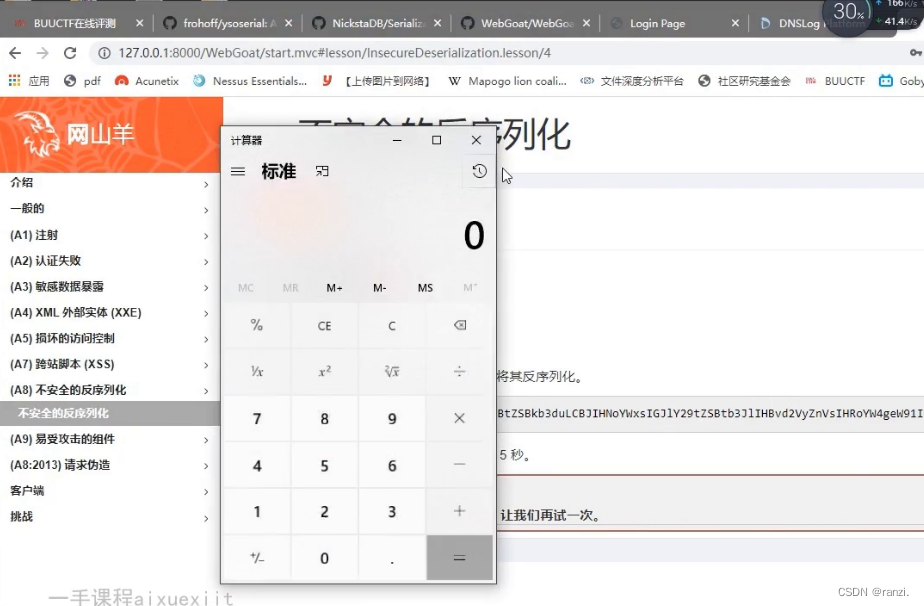Screen dimensions: 924x606
Task: Switch to the Login Page tab
Action: click(x=657, y=24)
